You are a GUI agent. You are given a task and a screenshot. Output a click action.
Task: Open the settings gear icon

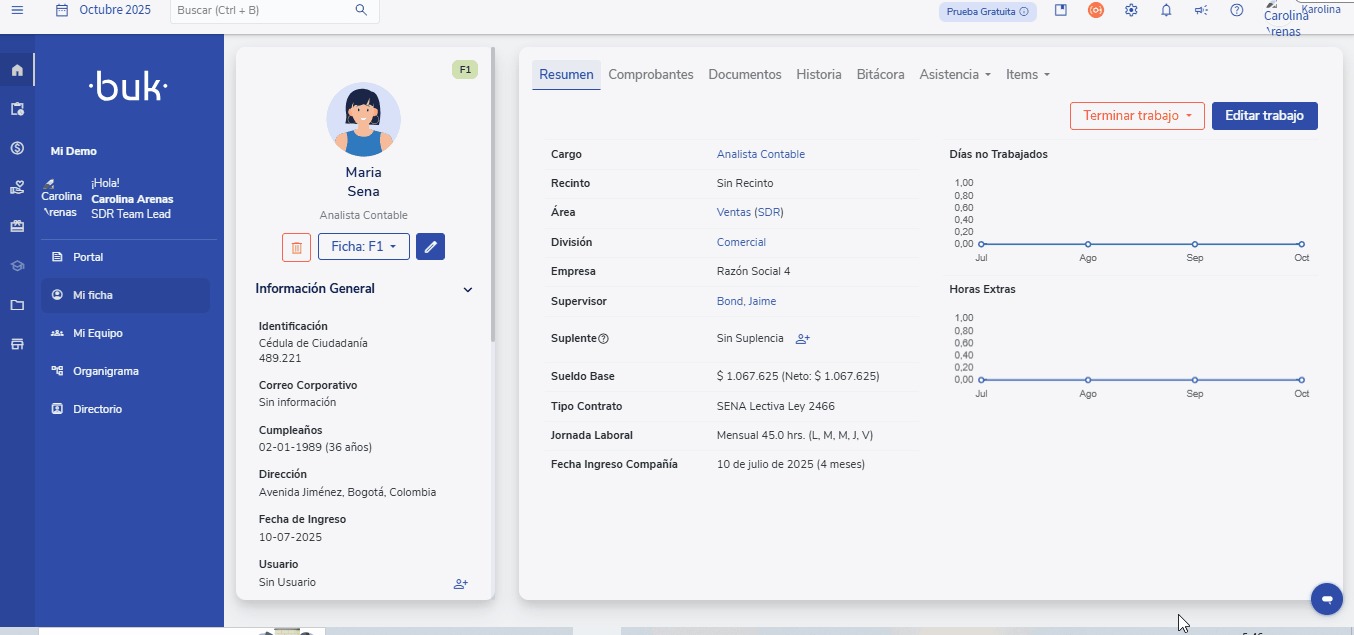1131,10
